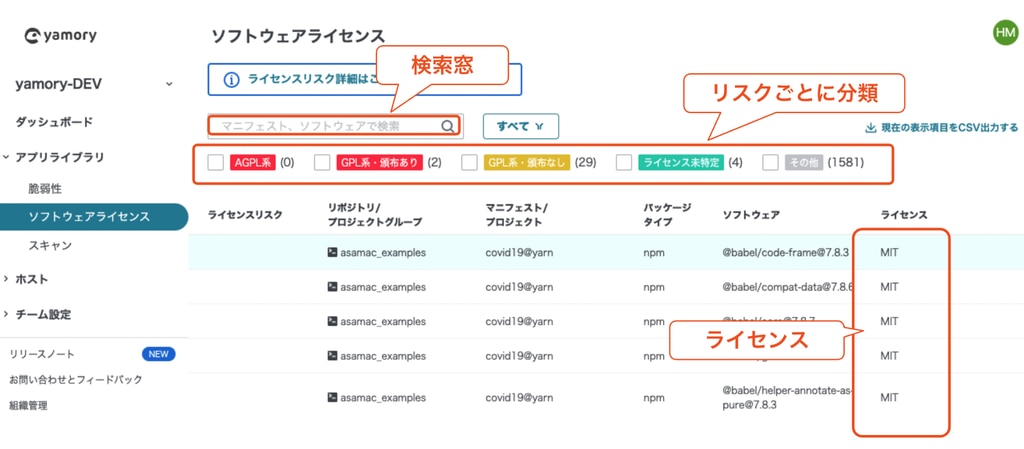
Task: Click the NEW badge beside release notes
Action: (x=159, y=354)
